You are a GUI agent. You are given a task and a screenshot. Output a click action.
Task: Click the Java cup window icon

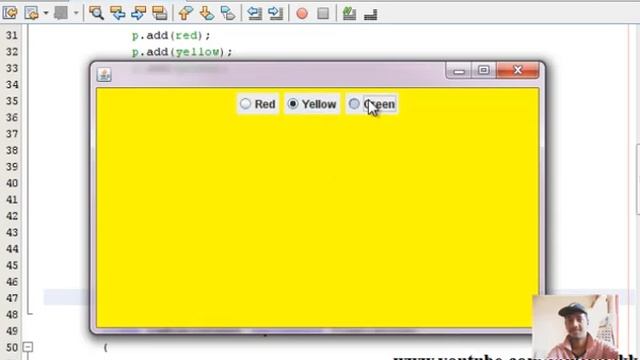tap(104, 75)
